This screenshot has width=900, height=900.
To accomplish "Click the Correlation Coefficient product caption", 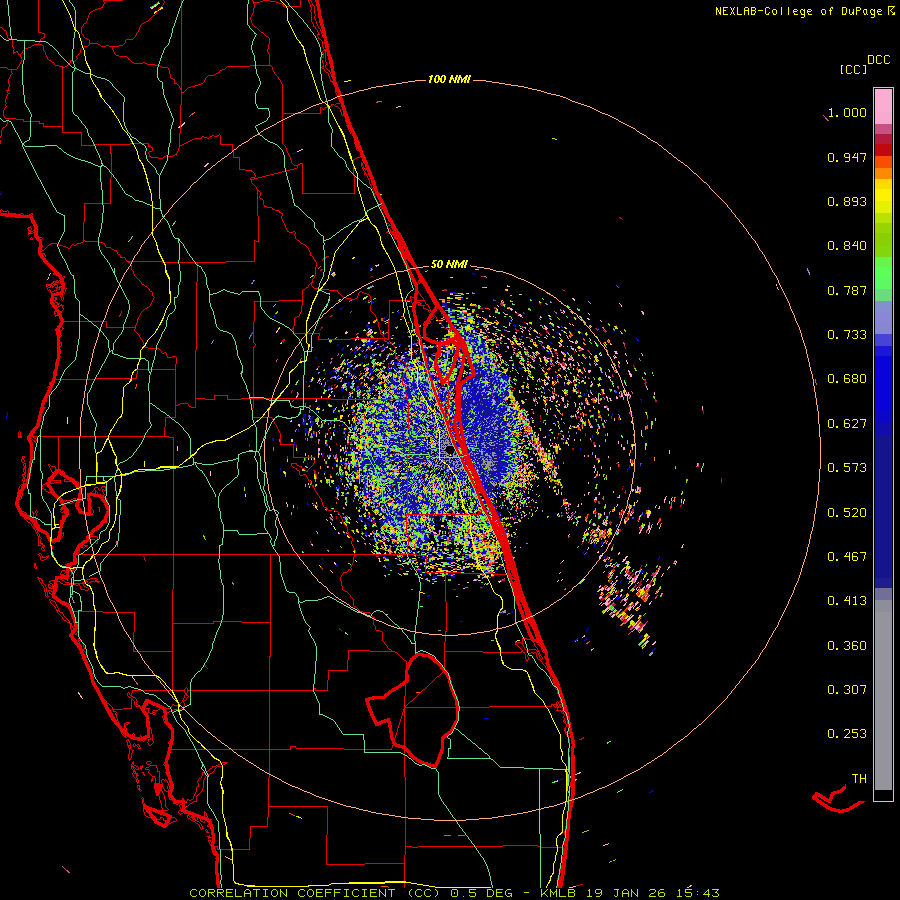I will [x=454, y=893].
